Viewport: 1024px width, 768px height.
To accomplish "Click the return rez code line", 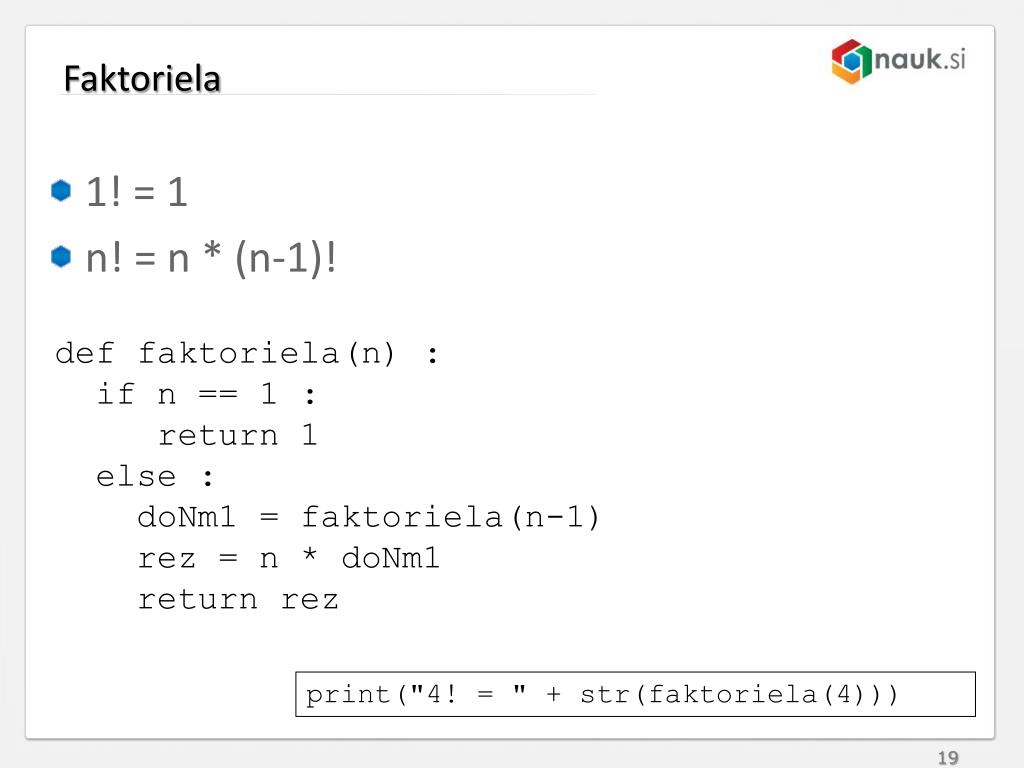I will (238, 600).
